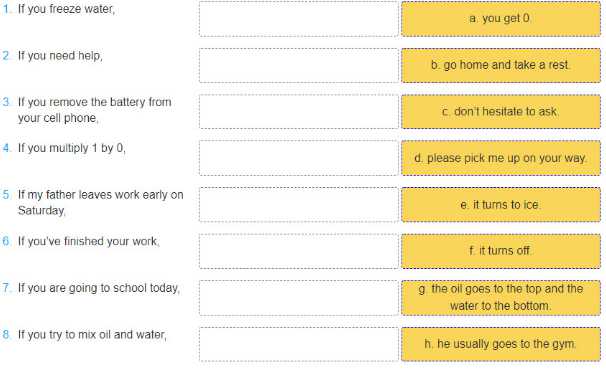Pick the tile 'c. don't hesitate to ask.'
Image resolution: width=606 pixels, height=369 pixels.
501,112
